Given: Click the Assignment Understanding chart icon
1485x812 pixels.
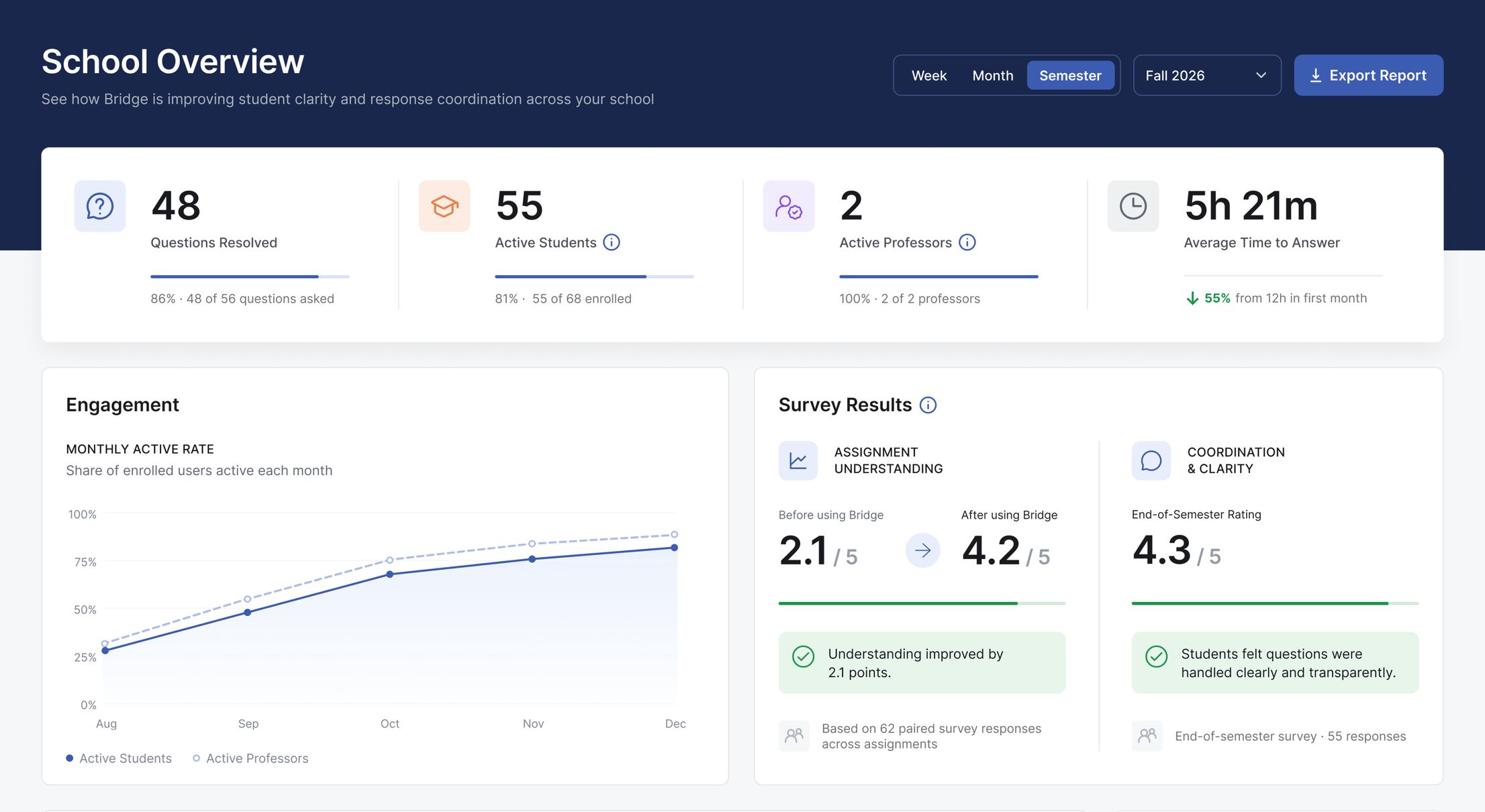Looking at the screenshot, I should (798, 460).
